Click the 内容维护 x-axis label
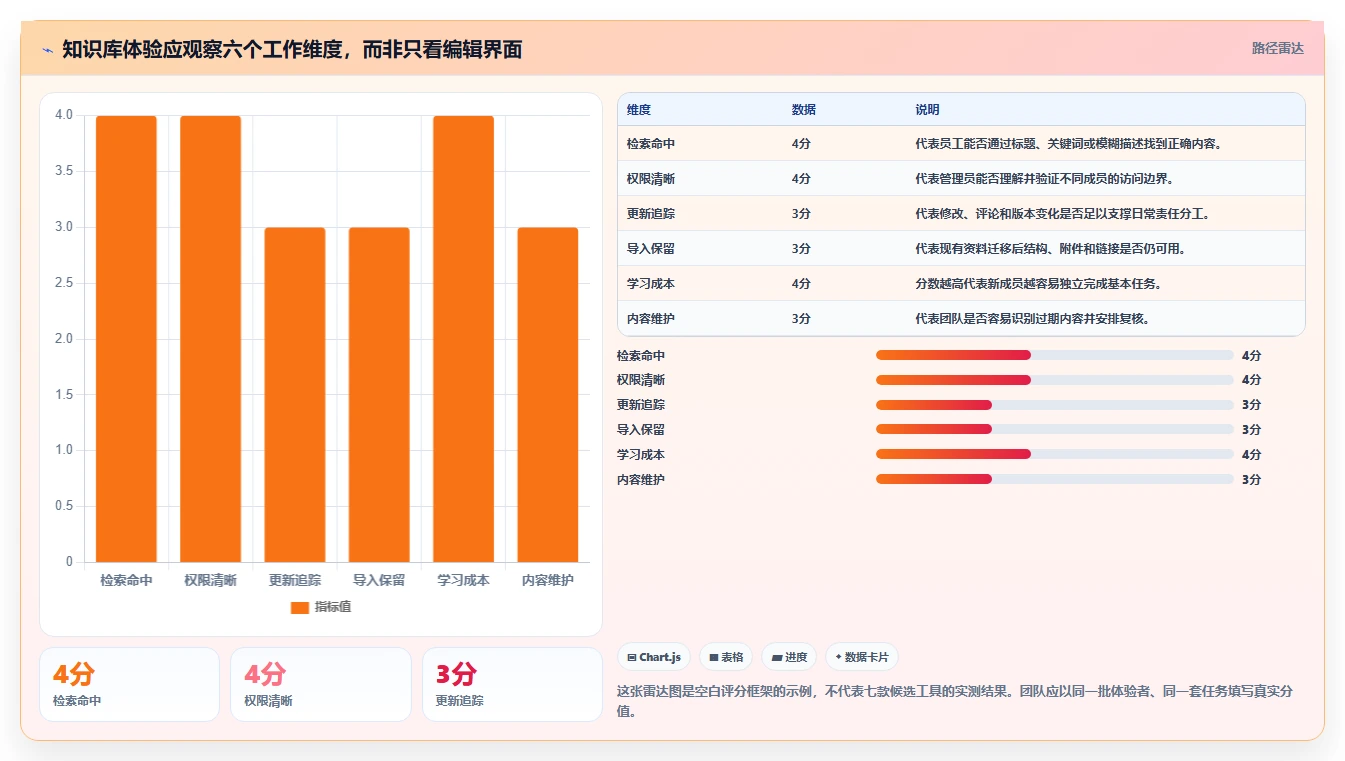Viewport: 1345px width, 761px height. [548, 580]
